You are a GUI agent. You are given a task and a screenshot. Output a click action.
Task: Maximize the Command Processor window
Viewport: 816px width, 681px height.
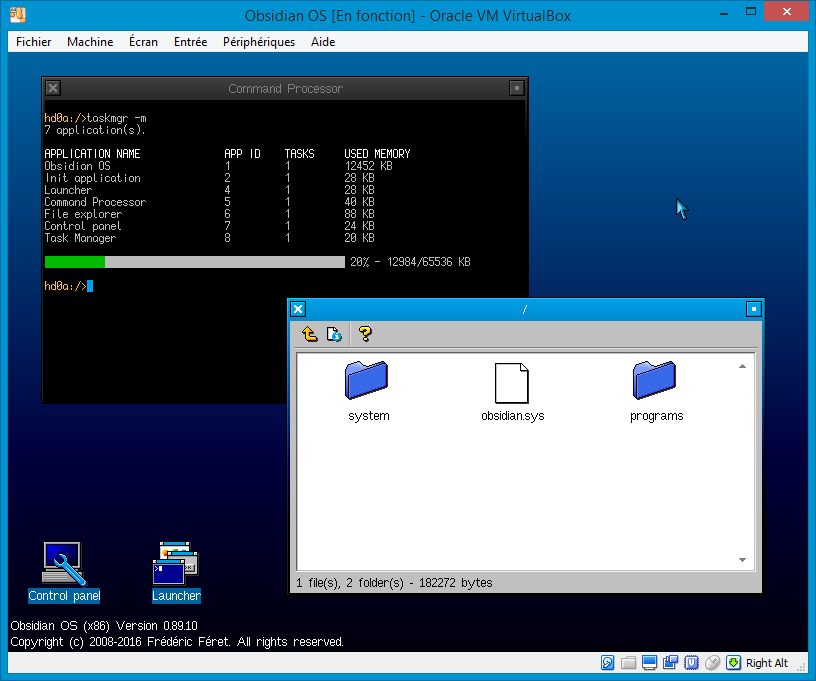tap(516, 88)
